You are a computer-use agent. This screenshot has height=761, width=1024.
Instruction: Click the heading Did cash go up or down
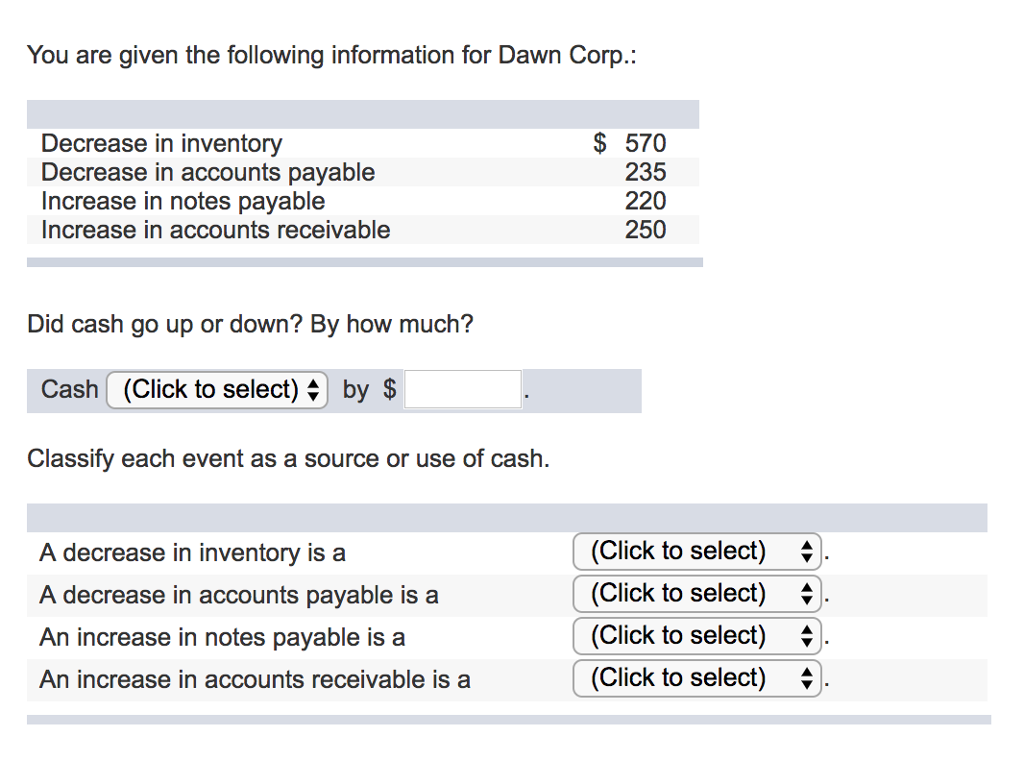tap(251, 324)
